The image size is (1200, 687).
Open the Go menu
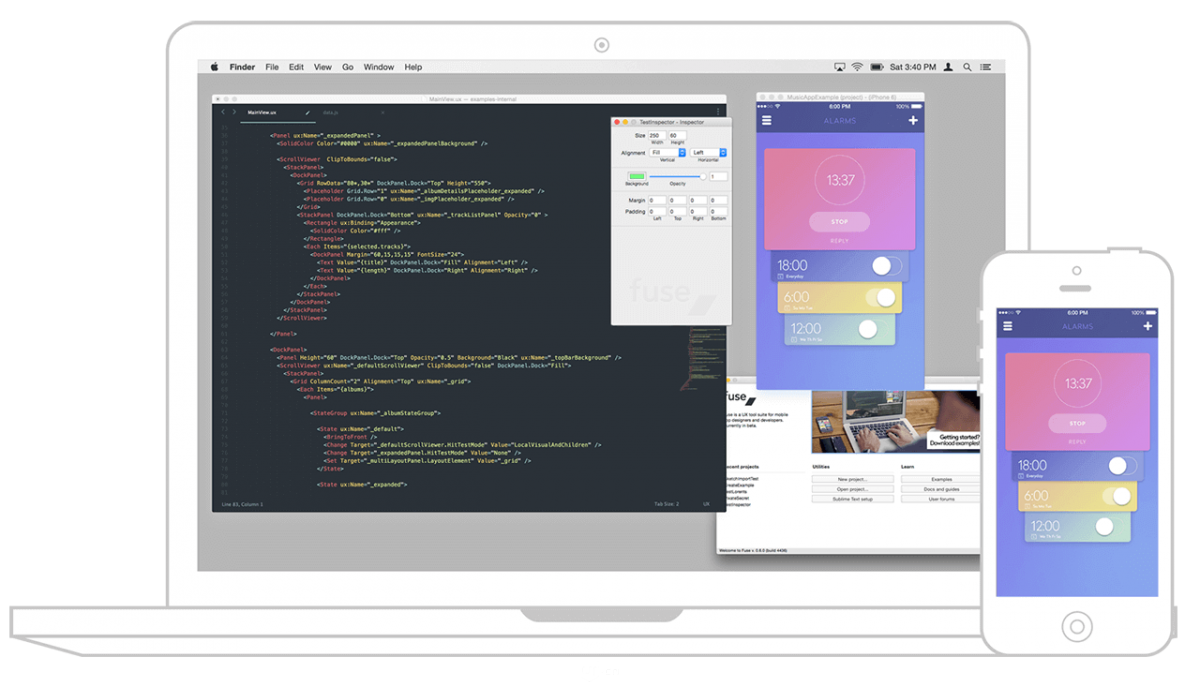tap(348, 67)
